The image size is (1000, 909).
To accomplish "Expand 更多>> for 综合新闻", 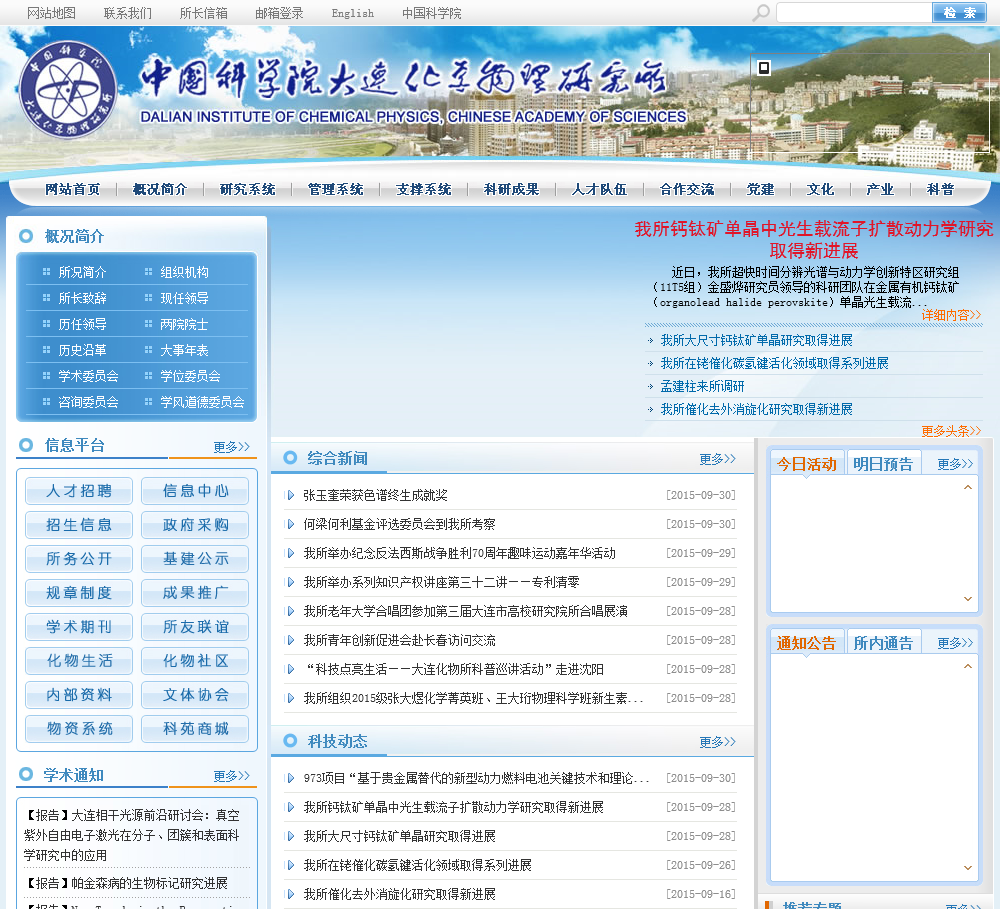I will pyautogui.click(x=717, y=459).
